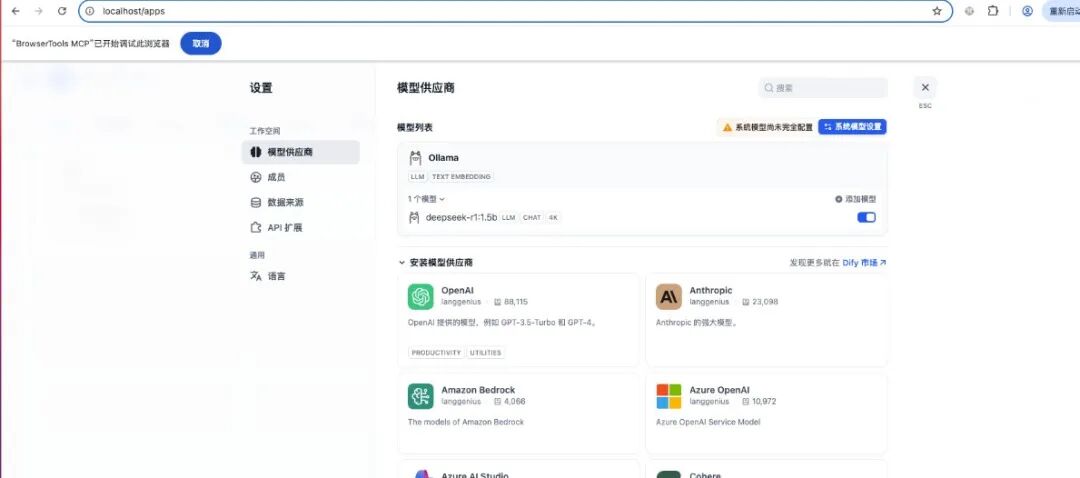Image resolution: width=1080 pixels, height=478 pixels.
Task: Go forward using the browser forward arrow
Action: coord(39,11)
